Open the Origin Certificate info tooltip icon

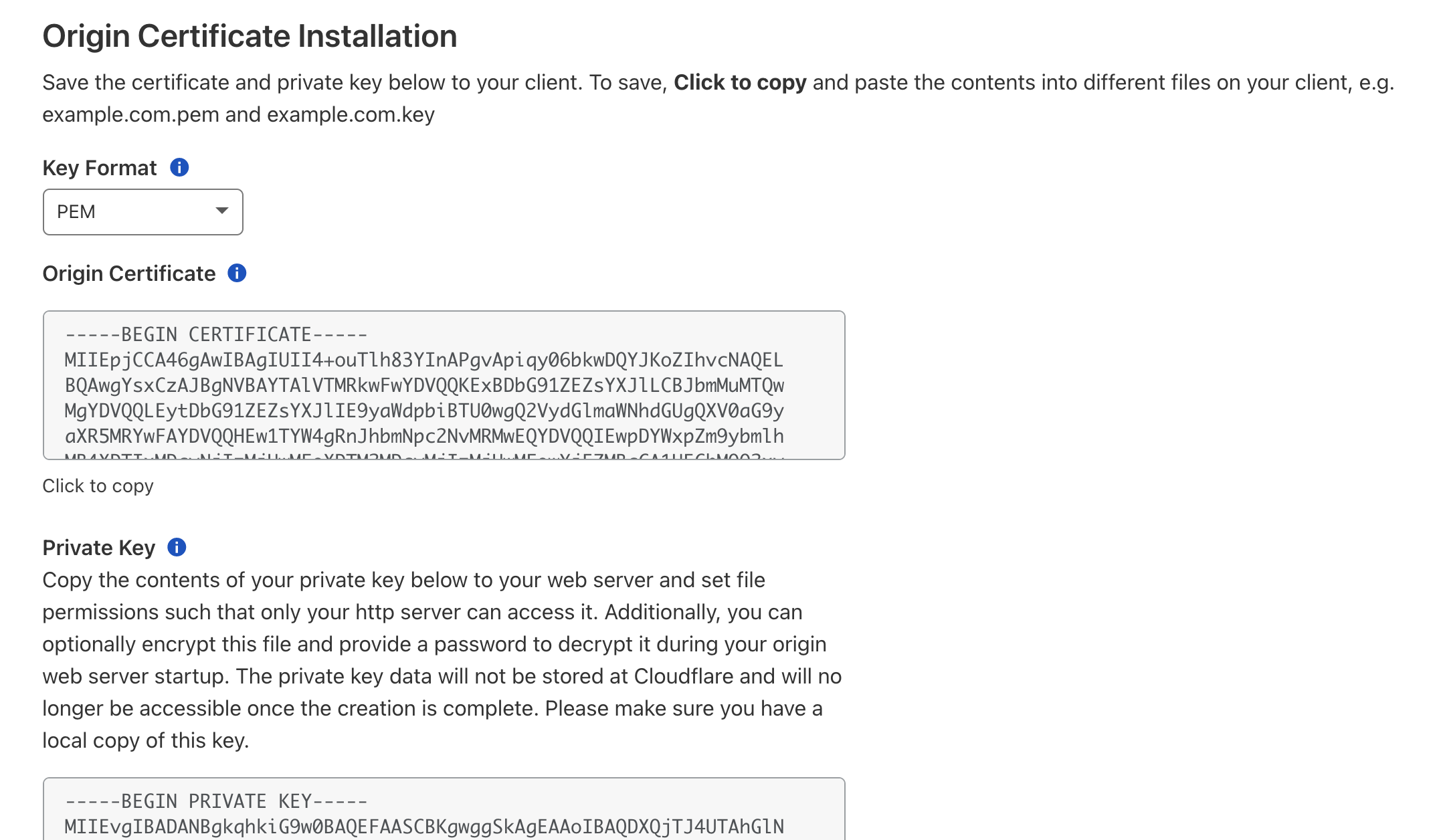click(x=237, y=273)
